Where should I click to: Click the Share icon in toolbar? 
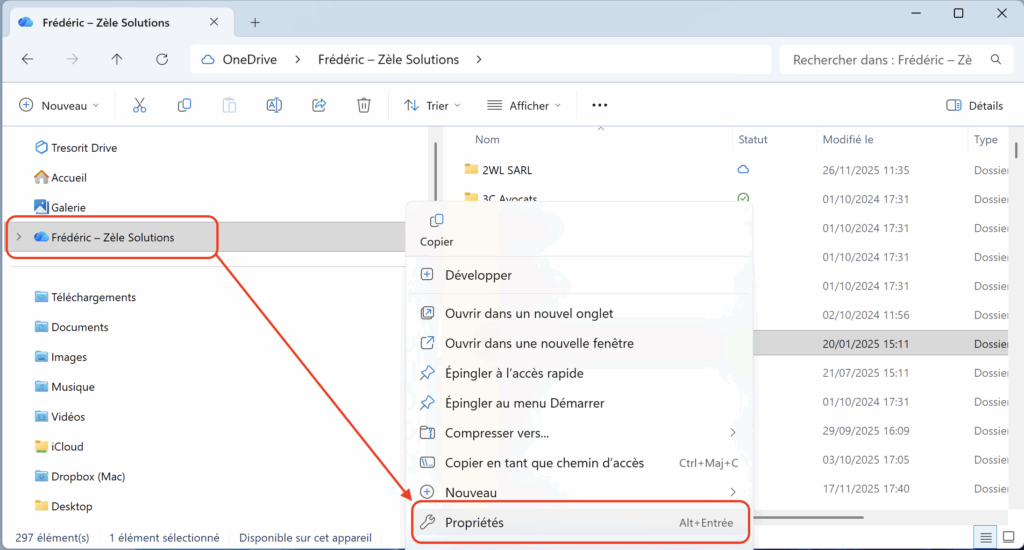pyautogui.click(x=319, y=105)
